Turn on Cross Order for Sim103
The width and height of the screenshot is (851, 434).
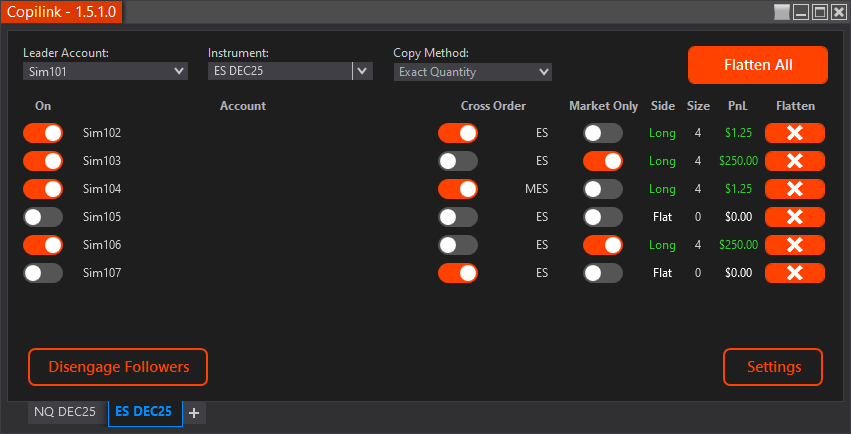(x=457, y=161)
